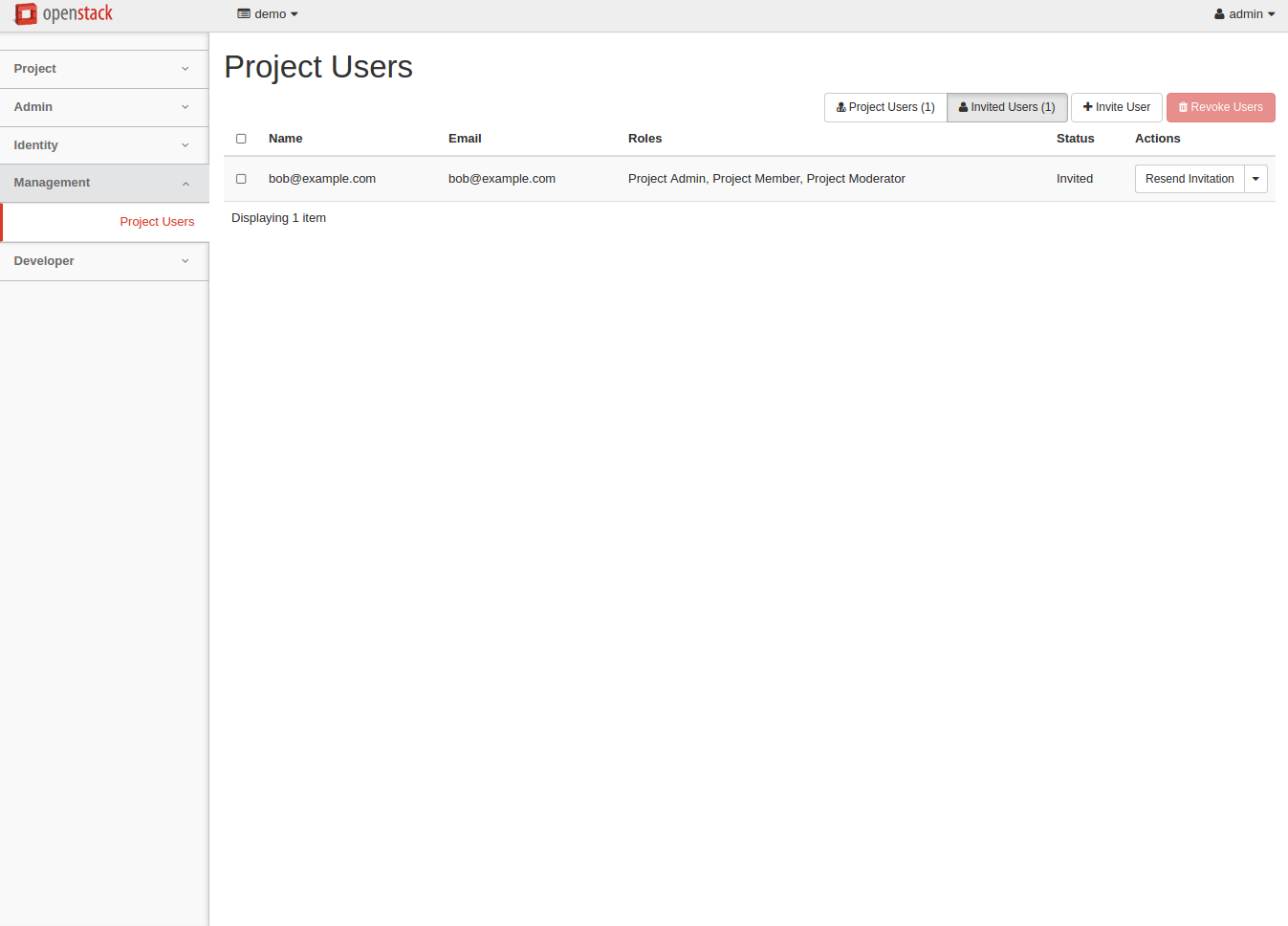Click the Roles column header
Screen dimensions: 1288x926
click(x=645, y=139)
